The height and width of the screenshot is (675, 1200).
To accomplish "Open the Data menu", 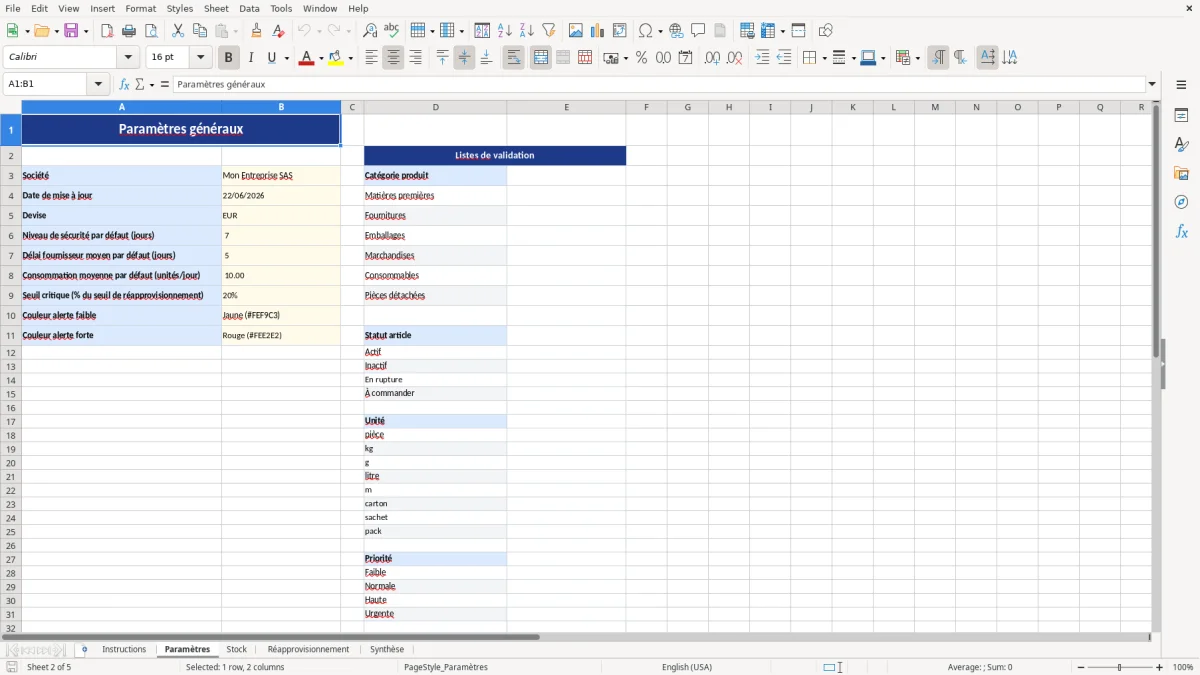I will [249, 8].
